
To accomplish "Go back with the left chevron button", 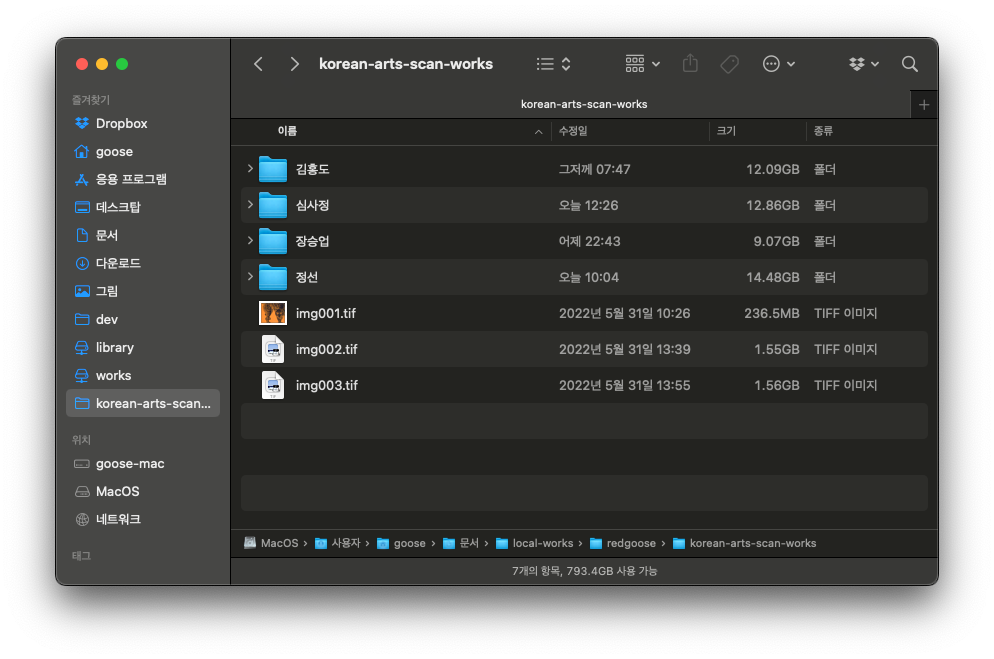I will 258,64.
